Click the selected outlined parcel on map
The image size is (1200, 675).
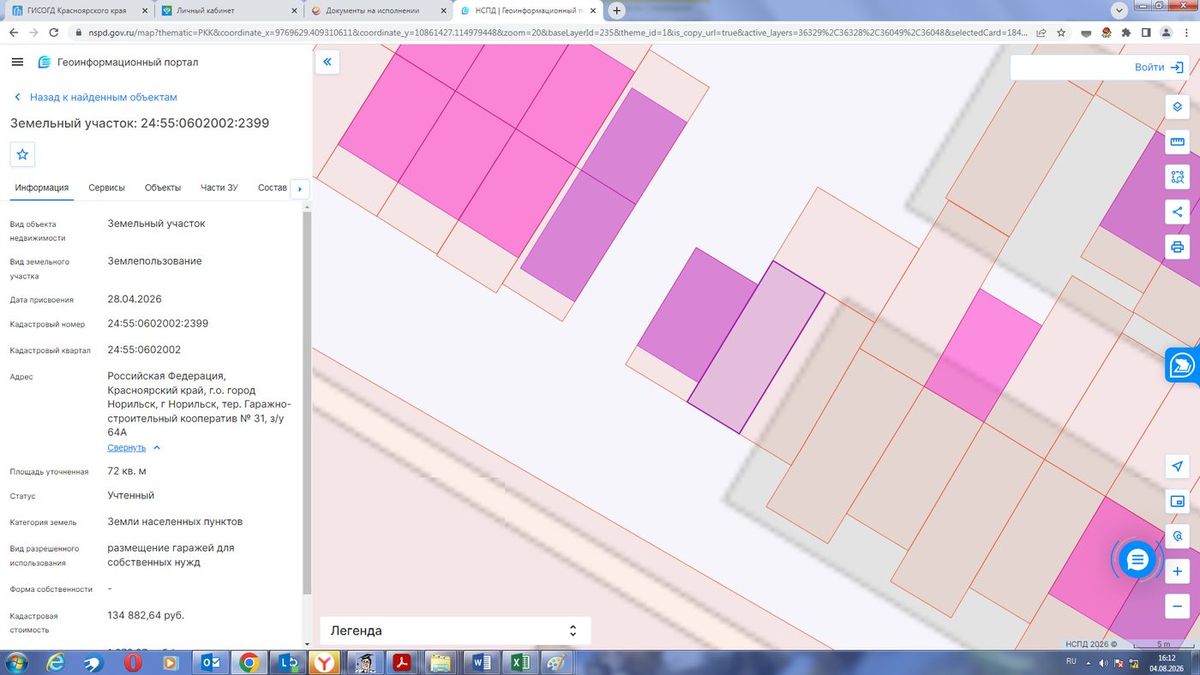(756, 347)
